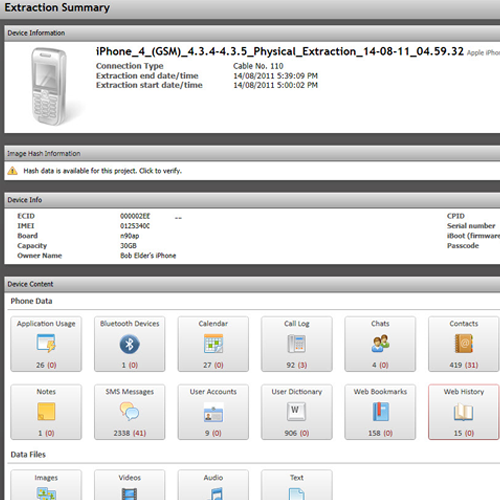Click the Calendar count 27 (0)
Image resolution: width=500 pixels, height=500 pixels.
click(213, 365)
